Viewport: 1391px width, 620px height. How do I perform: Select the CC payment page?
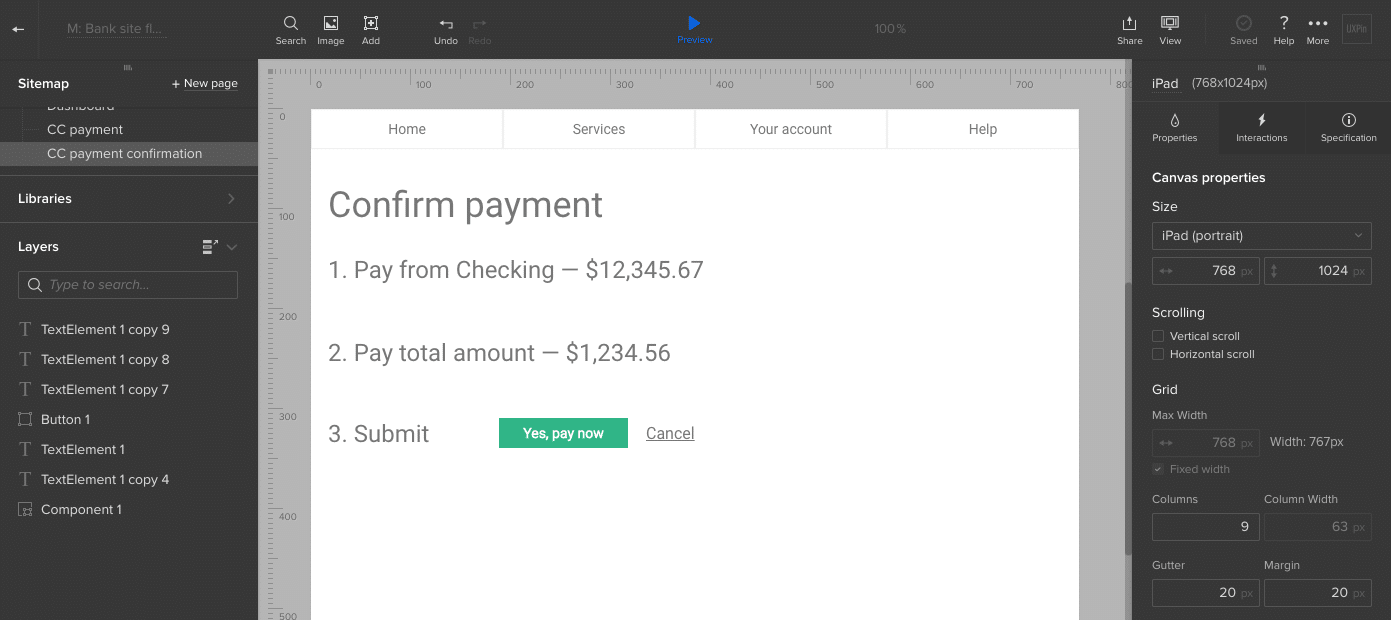click(85, 130)
